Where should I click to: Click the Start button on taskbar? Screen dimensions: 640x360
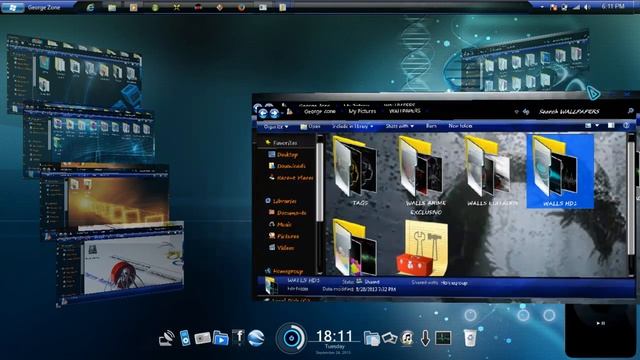[12, 7]
